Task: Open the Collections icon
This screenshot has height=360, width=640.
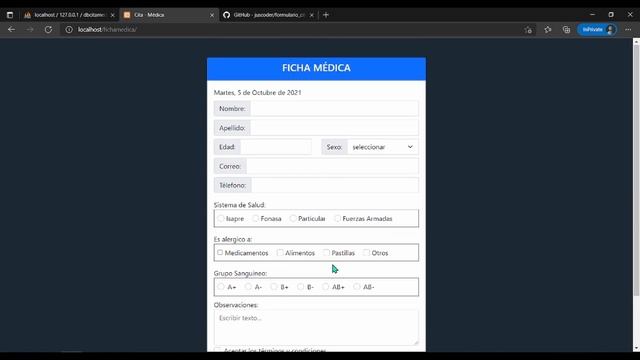Action: tap(567, 29)
